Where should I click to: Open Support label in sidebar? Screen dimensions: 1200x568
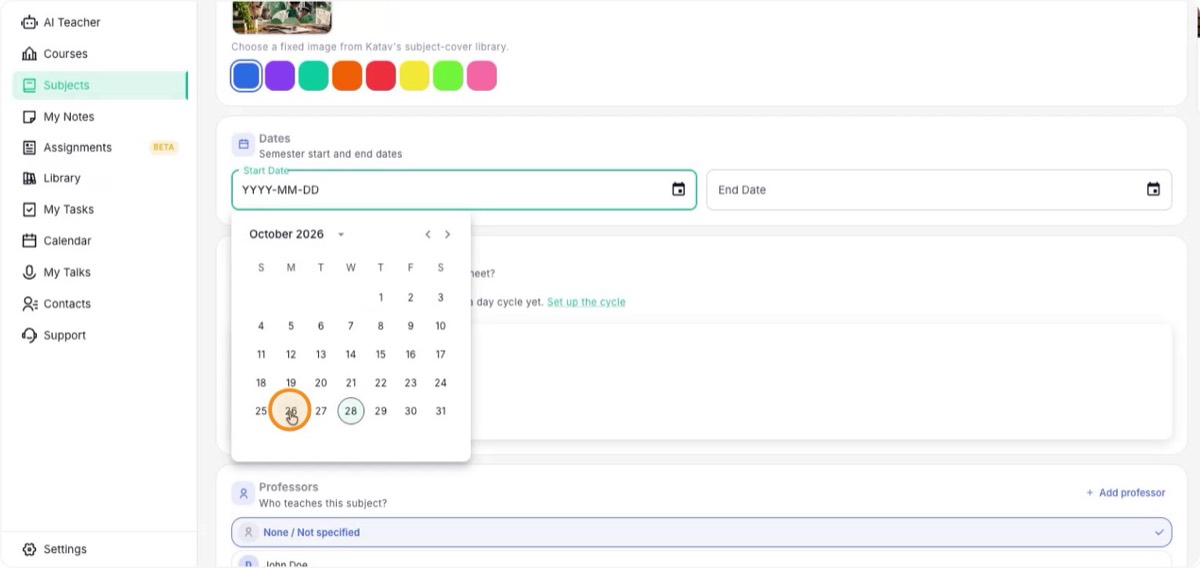(64, 335)
